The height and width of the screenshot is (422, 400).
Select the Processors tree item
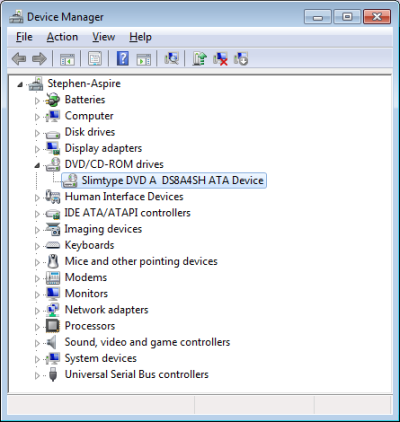[x=90, y=326]
